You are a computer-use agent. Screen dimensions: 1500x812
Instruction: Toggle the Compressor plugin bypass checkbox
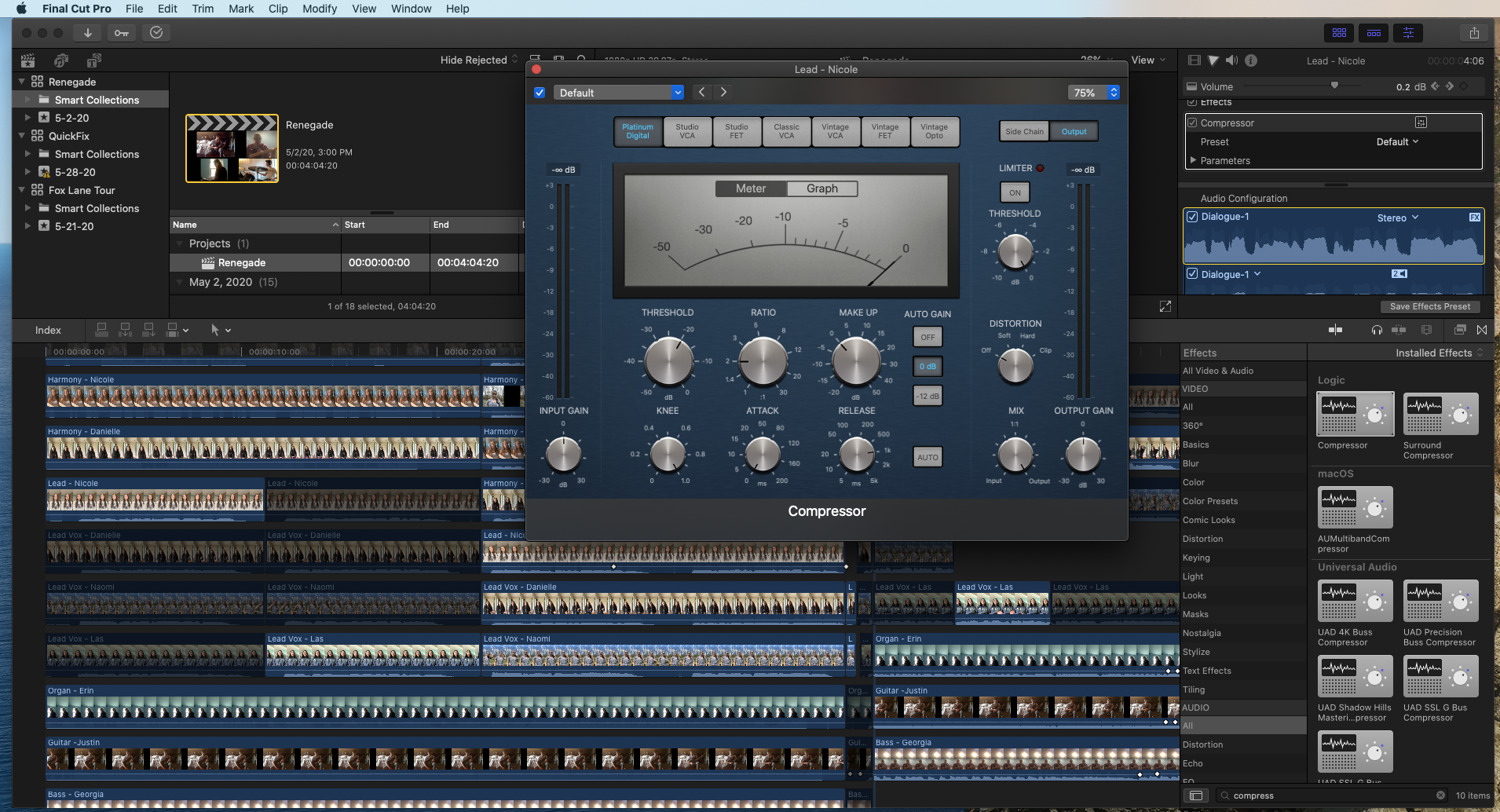[x=540, y=93]
